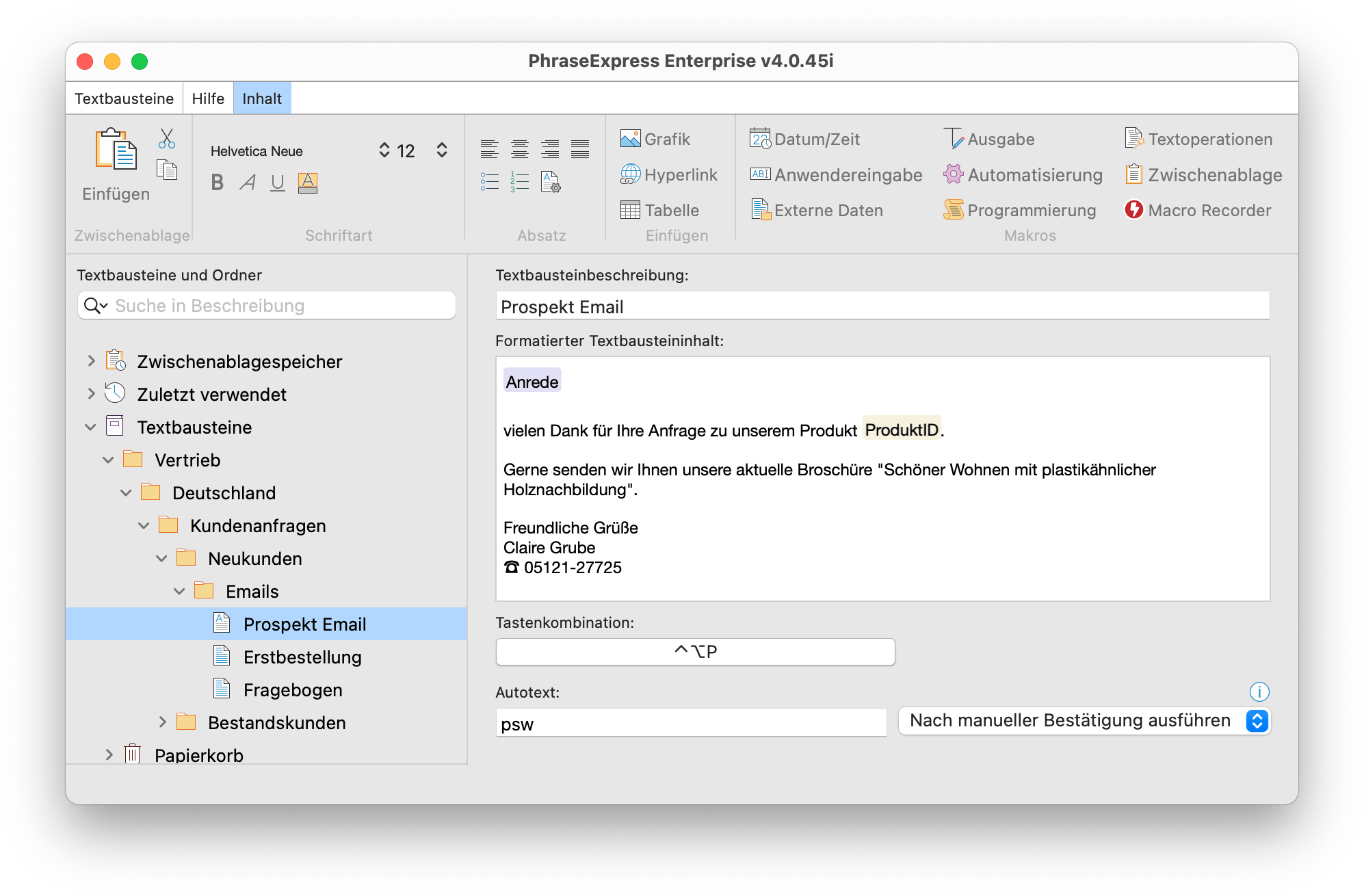
Task: Select the Inhalt tab
Action: 262,98
